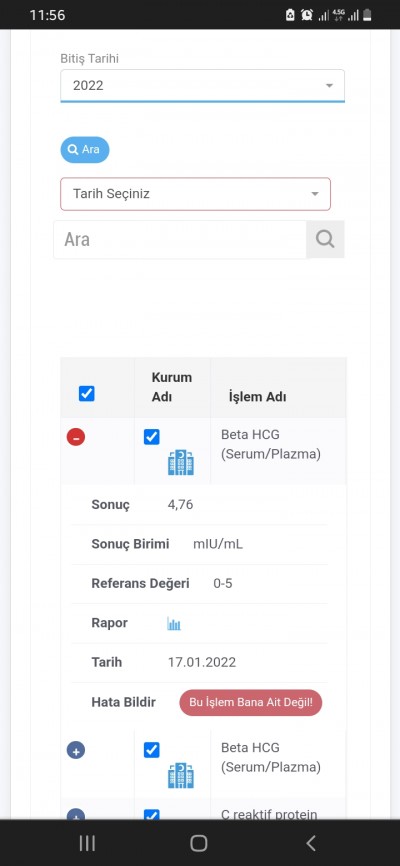Toggle the C reaktif protein row checkbox
The width and height of the screenshot is (400, 866).
tap(151, 815)
